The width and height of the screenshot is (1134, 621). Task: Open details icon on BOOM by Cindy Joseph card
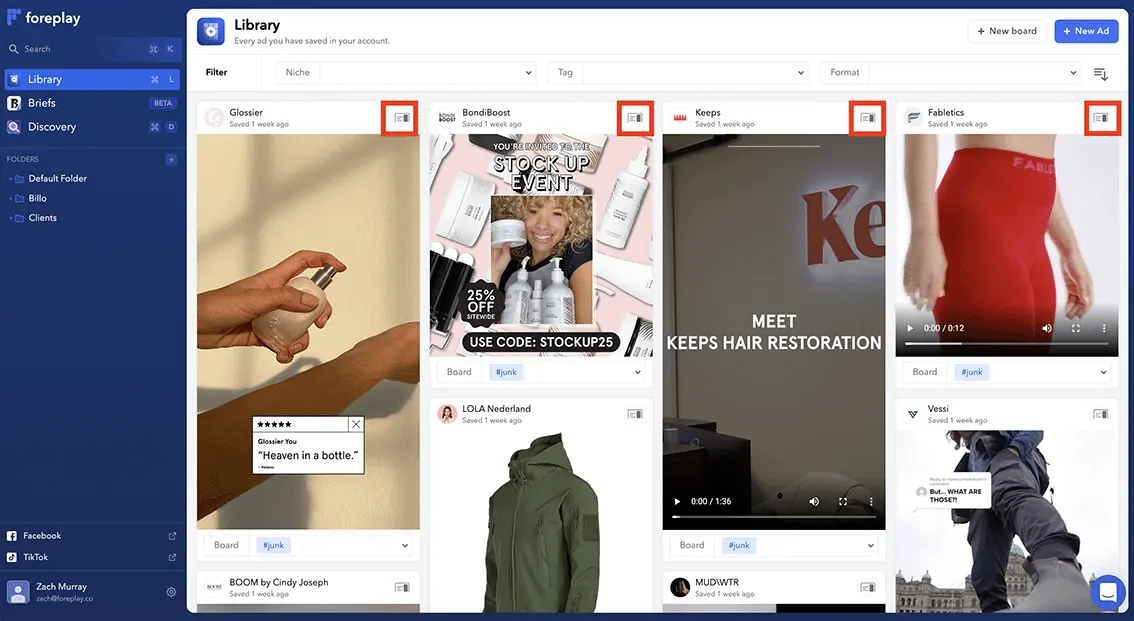(x=402, y=588)
